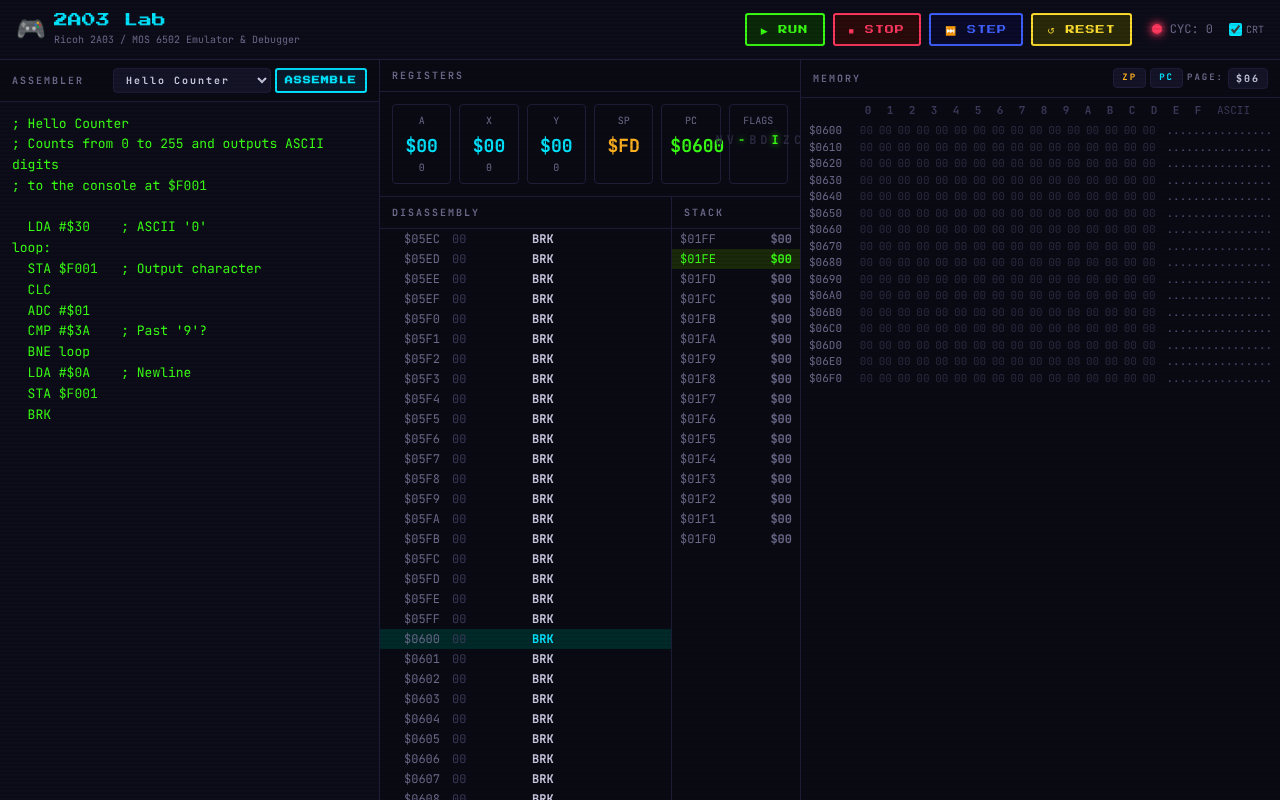Click the red cycle status indicator
Image resolution: width=1280 pixels, height=800 pixels.
[1157, 29]
